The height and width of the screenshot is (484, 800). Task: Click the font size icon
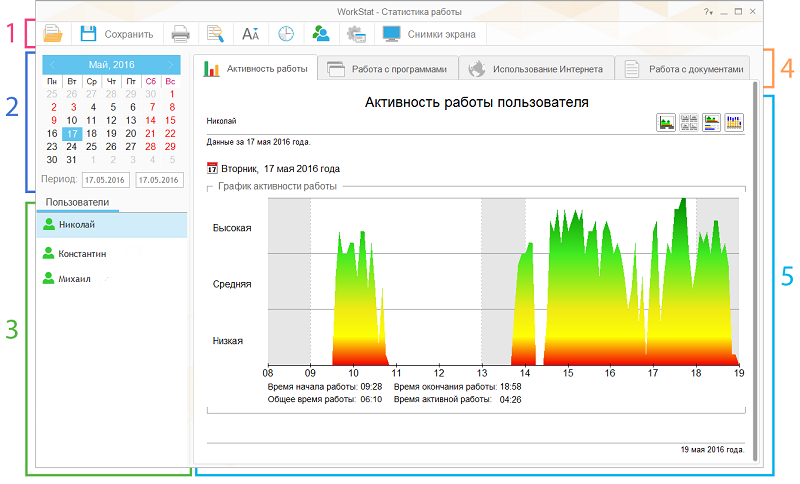pos(250,34)
